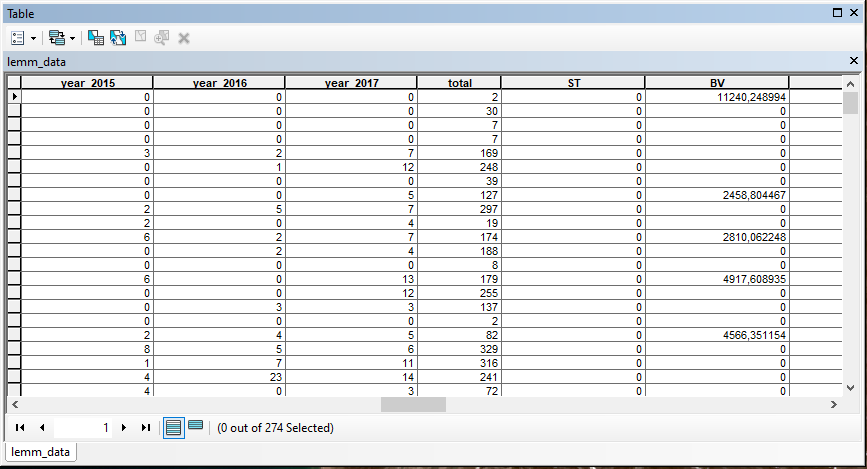Click the BV cell 2810,062248
867x469 pixels.
(717, 237)
